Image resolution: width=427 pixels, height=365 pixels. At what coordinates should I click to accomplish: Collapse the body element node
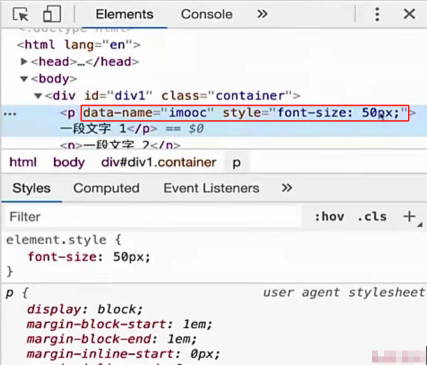tap(24, 79)
